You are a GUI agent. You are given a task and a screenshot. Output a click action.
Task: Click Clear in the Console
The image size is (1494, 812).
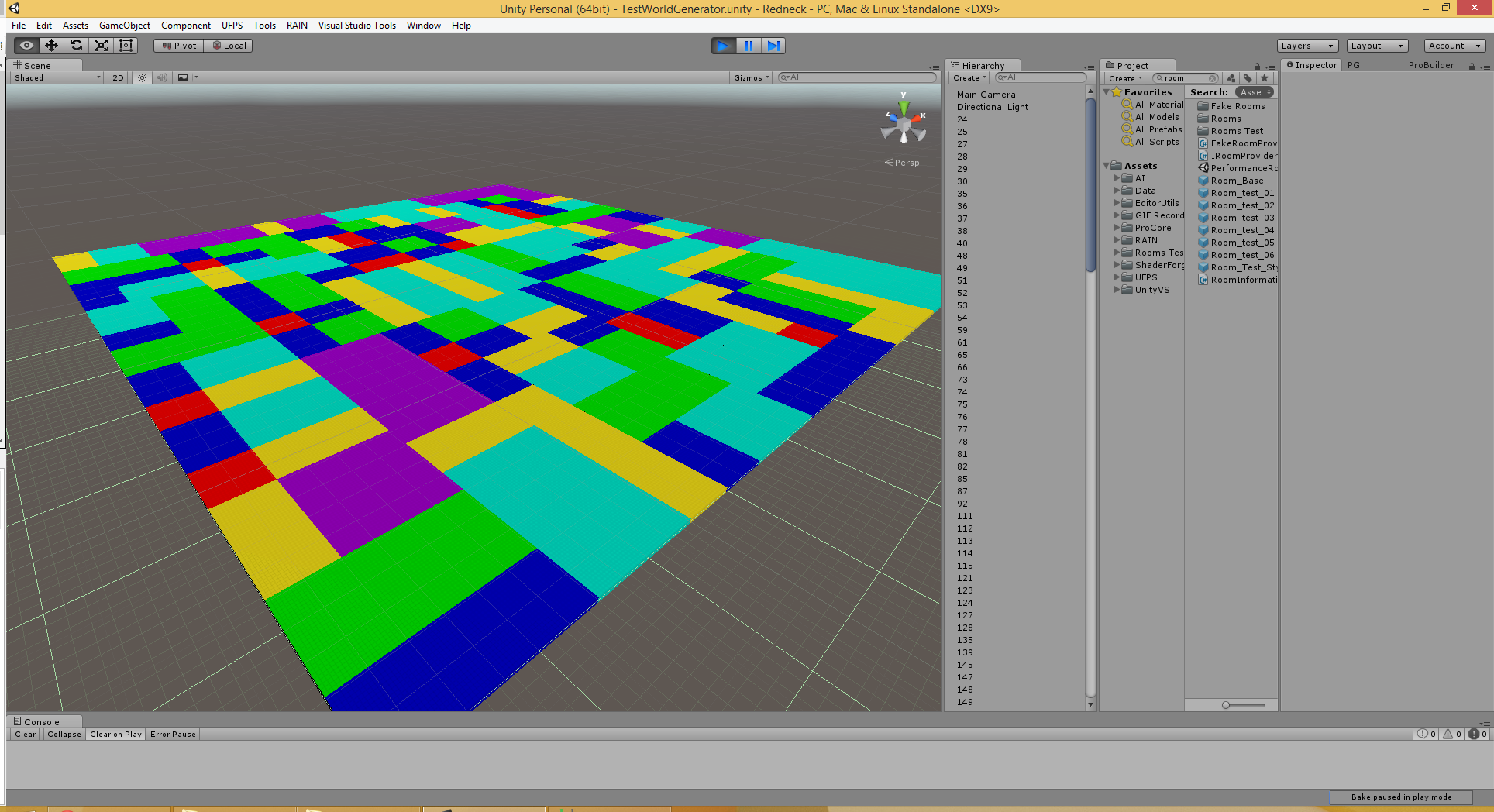[25, 735]
